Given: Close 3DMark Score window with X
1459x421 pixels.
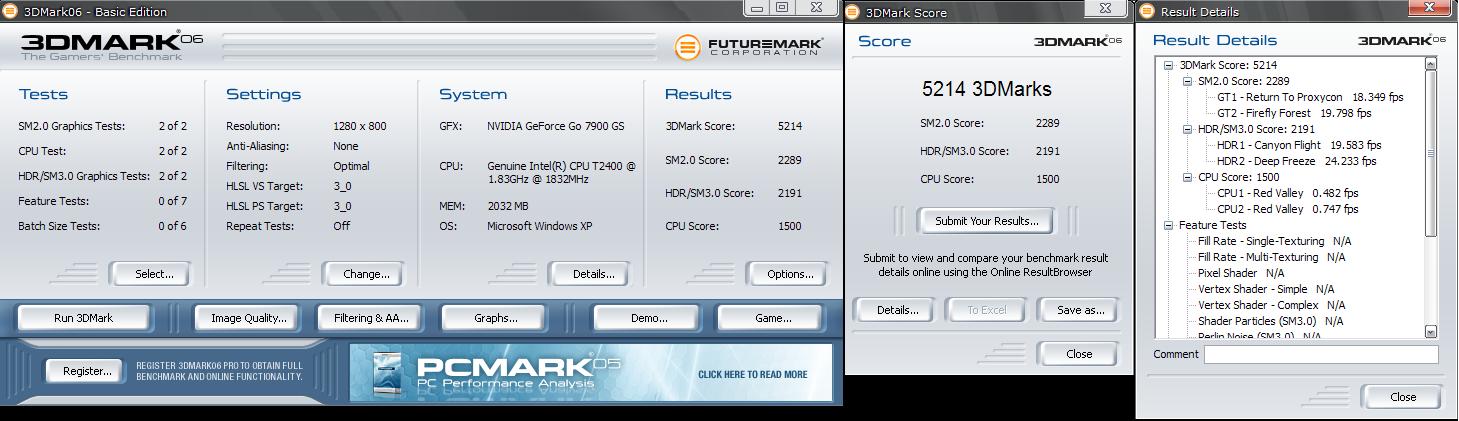Looking at the screenshot, I should click(1106, 7).
